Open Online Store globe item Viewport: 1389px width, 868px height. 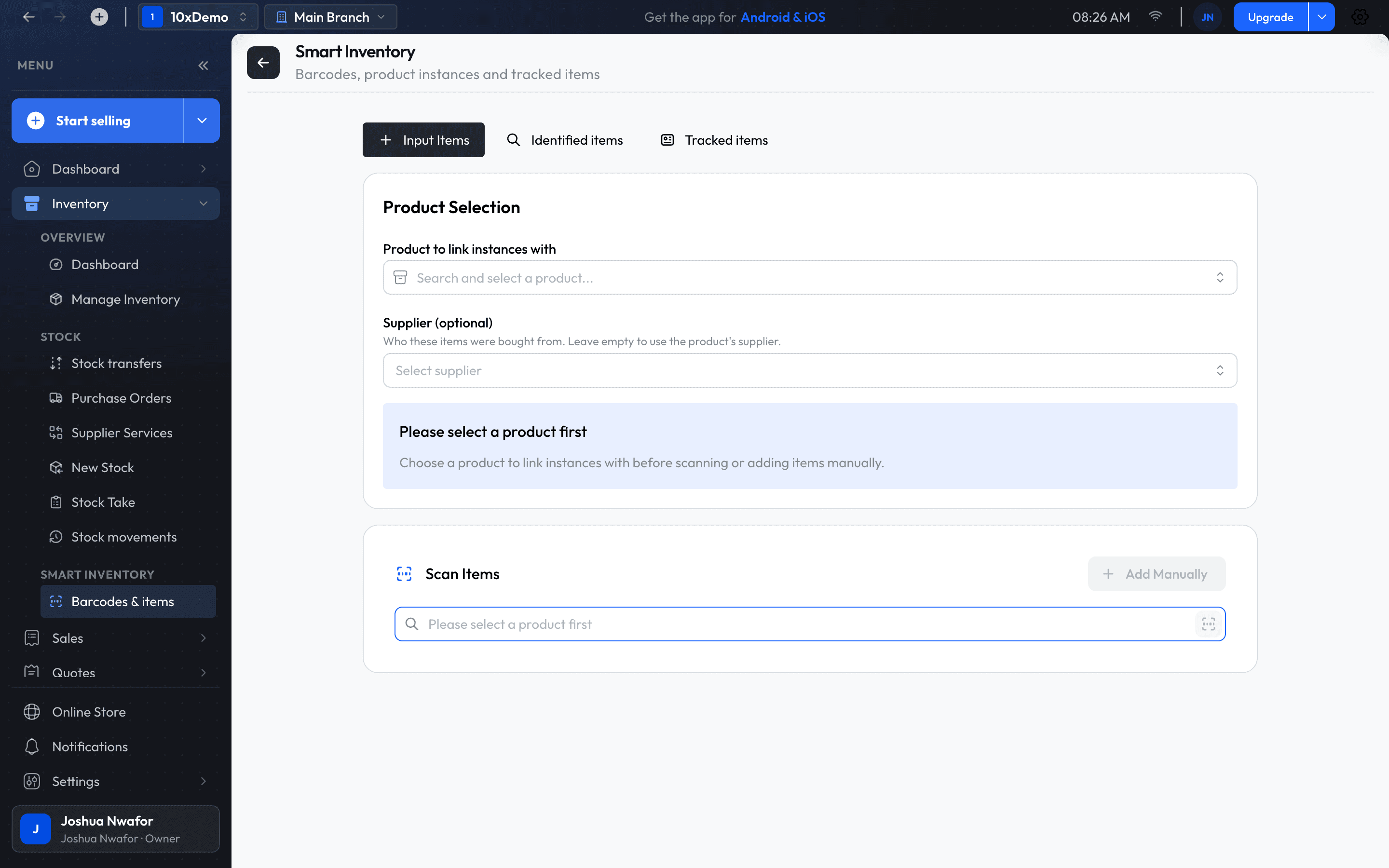[115, 712]
